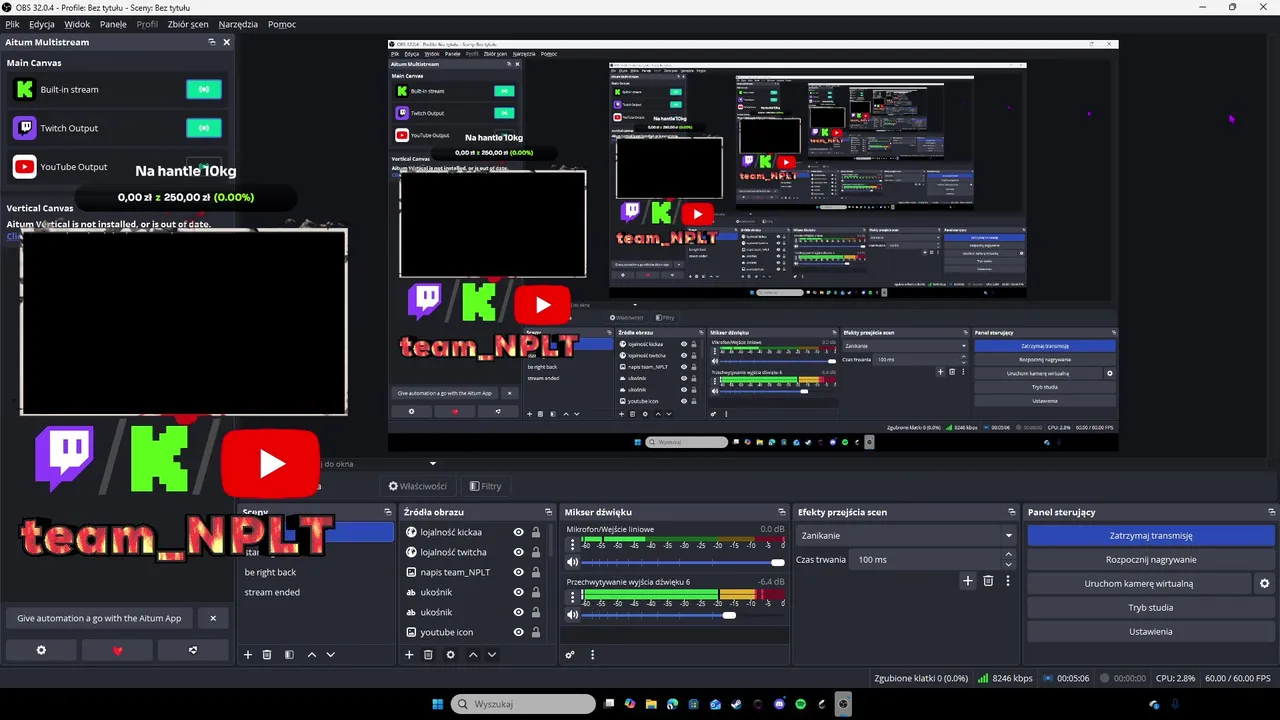
Task: Click Uruchom kamerę wirtualną button
Action: 1139,584
